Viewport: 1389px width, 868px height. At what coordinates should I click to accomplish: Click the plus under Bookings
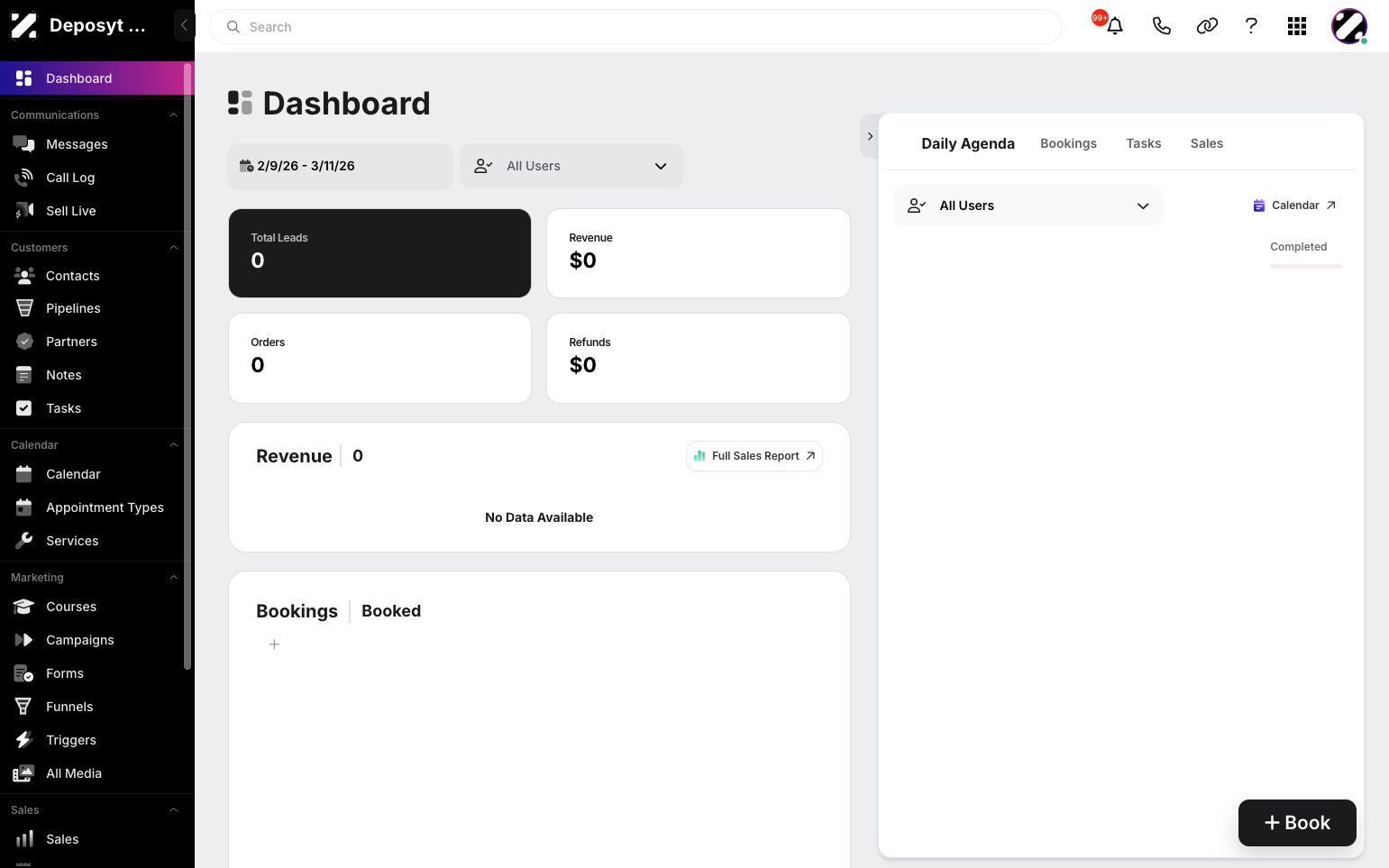[274, 644]
